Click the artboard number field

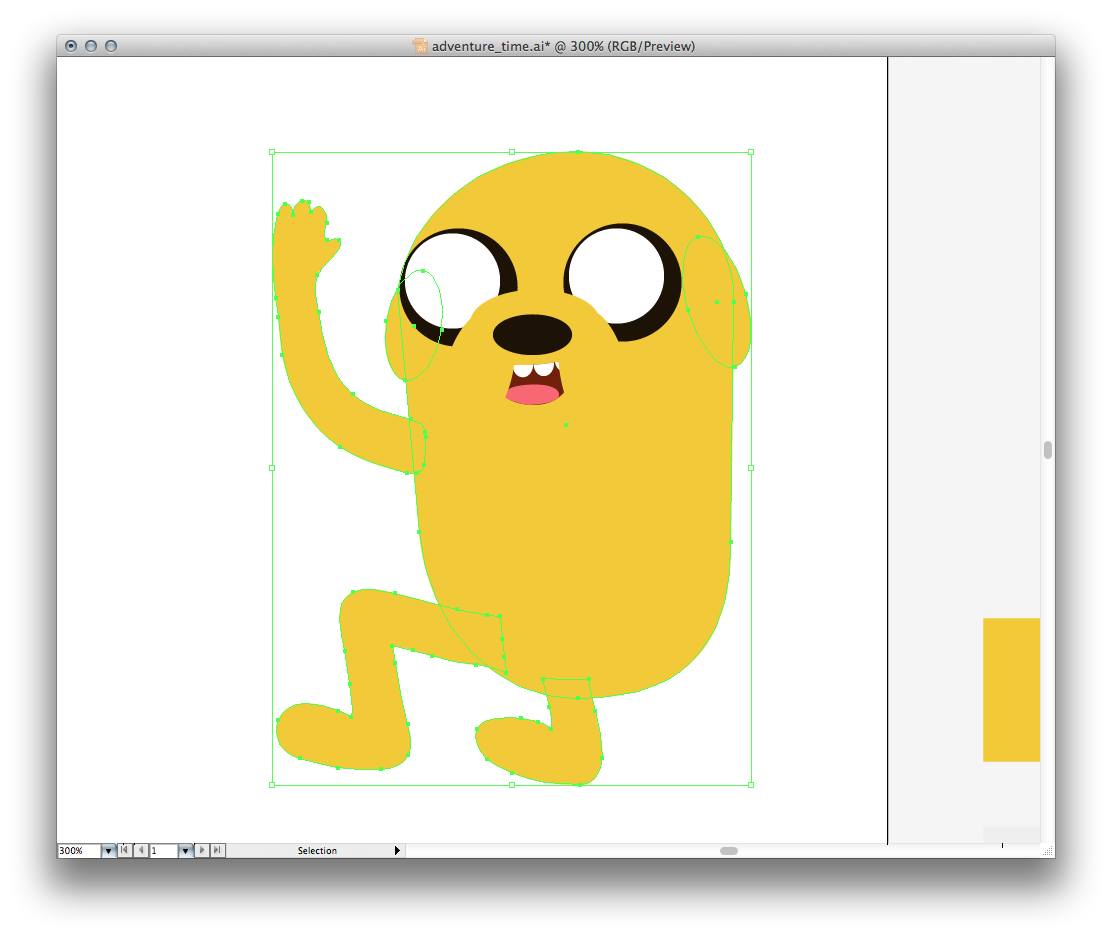(x=163, y=851)
